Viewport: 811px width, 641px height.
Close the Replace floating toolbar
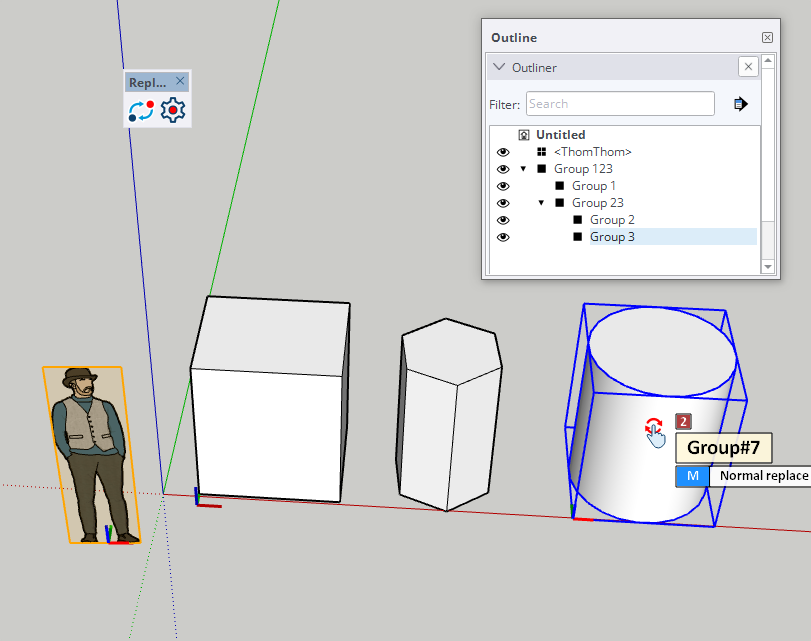180,82
